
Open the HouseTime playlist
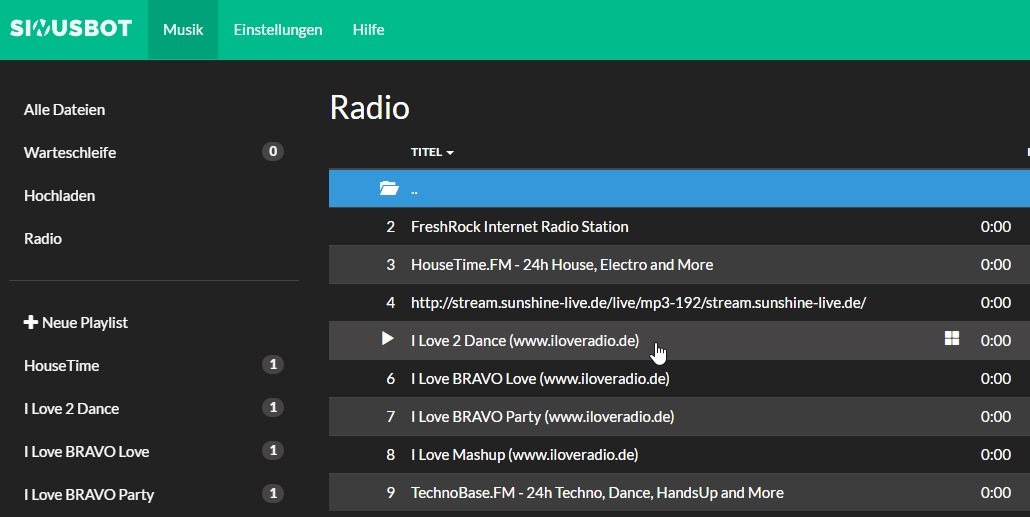62,366
